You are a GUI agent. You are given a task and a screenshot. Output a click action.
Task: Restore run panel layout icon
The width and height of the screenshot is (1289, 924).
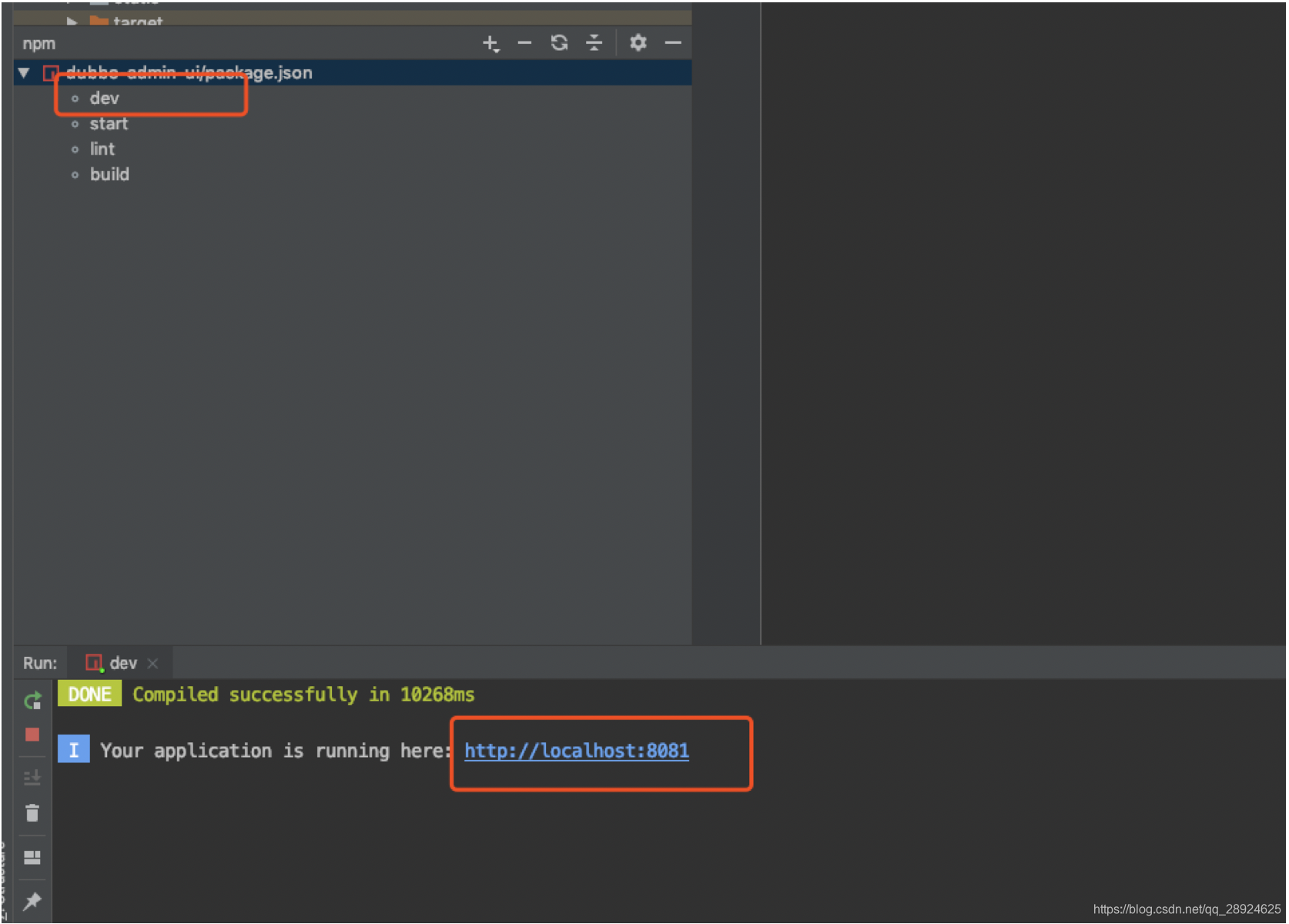click(32, 857)
